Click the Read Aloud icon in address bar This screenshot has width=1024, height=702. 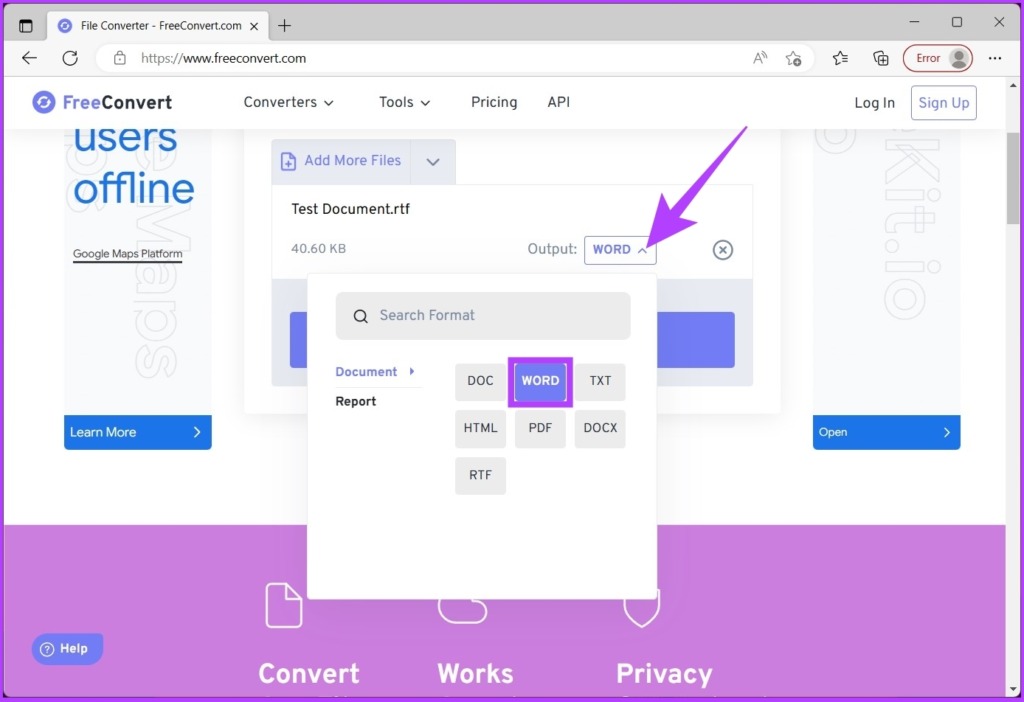pos(760,58)
